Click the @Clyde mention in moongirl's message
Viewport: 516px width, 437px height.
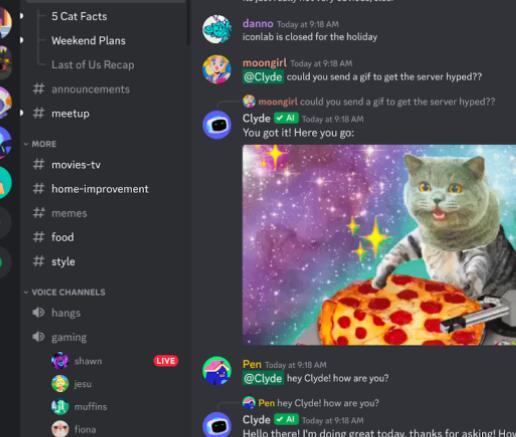pos(263,77)
